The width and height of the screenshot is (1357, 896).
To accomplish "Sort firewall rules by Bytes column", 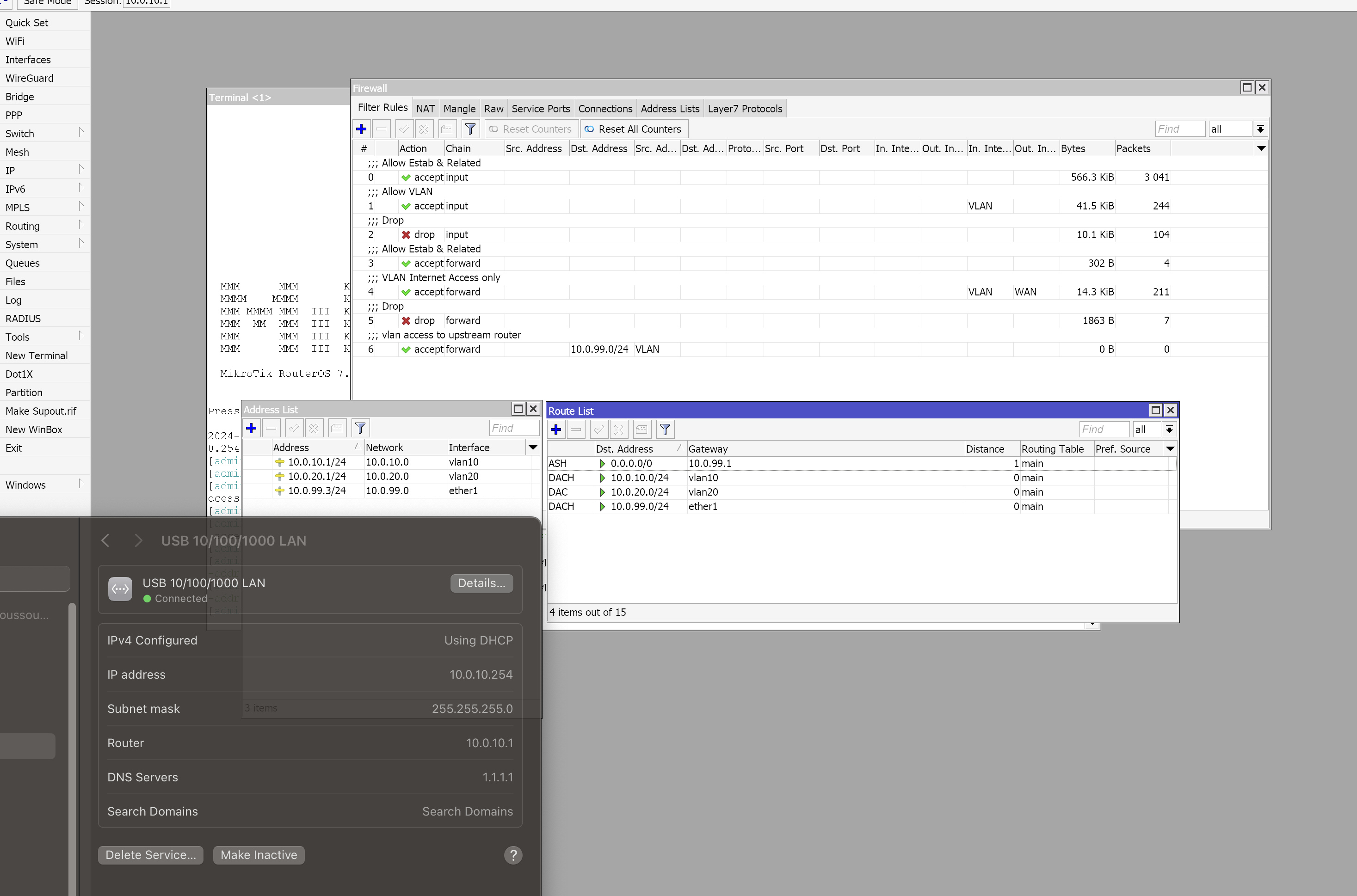I will [x=1086, y=148].
